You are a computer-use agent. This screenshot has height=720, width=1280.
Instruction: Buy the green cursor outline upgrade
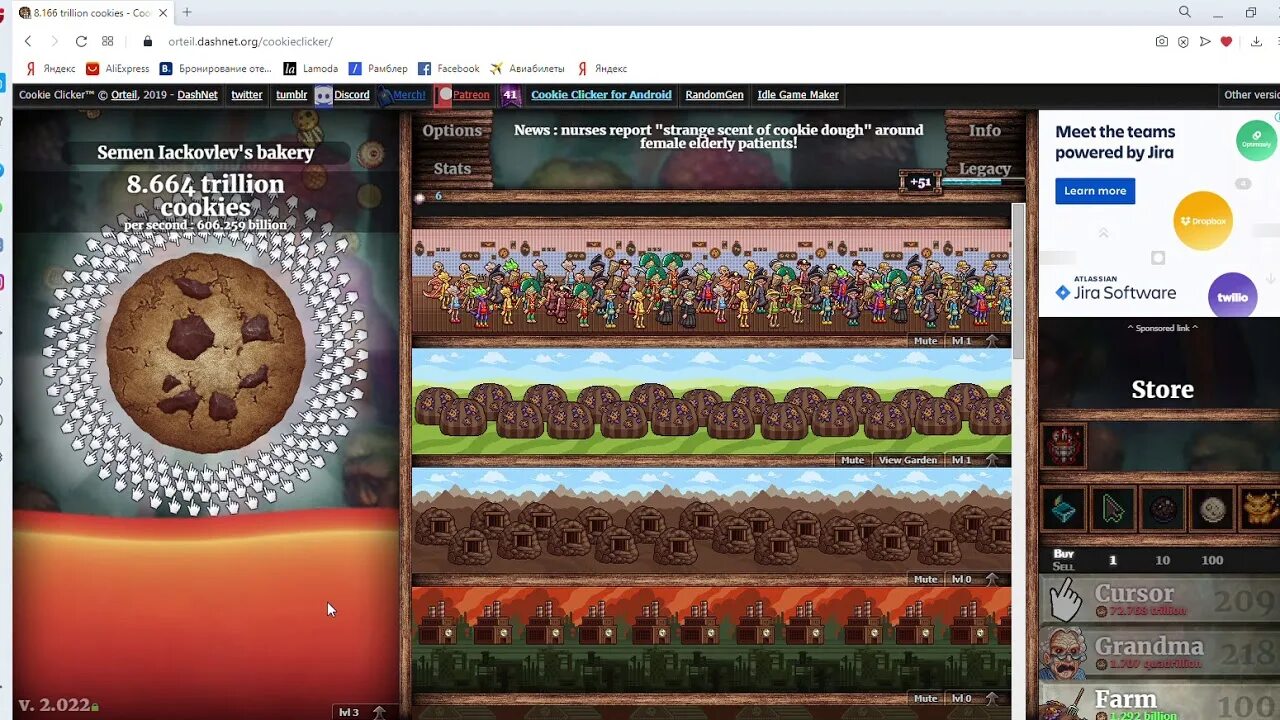pyautogui.click(x=1113, y=509)
